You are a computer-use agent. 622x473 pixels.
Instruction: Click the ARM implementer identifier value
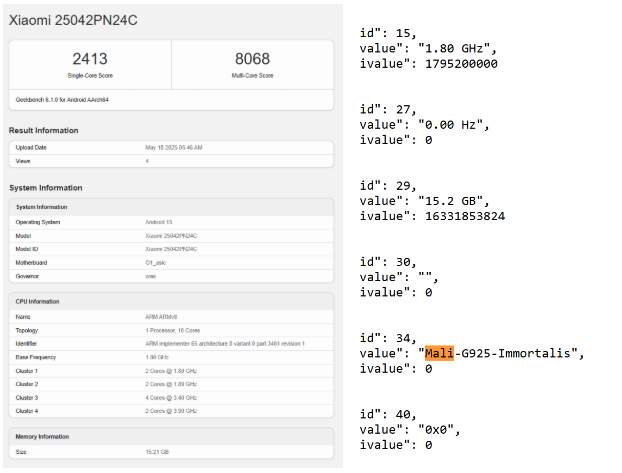[x=225, y=344]
